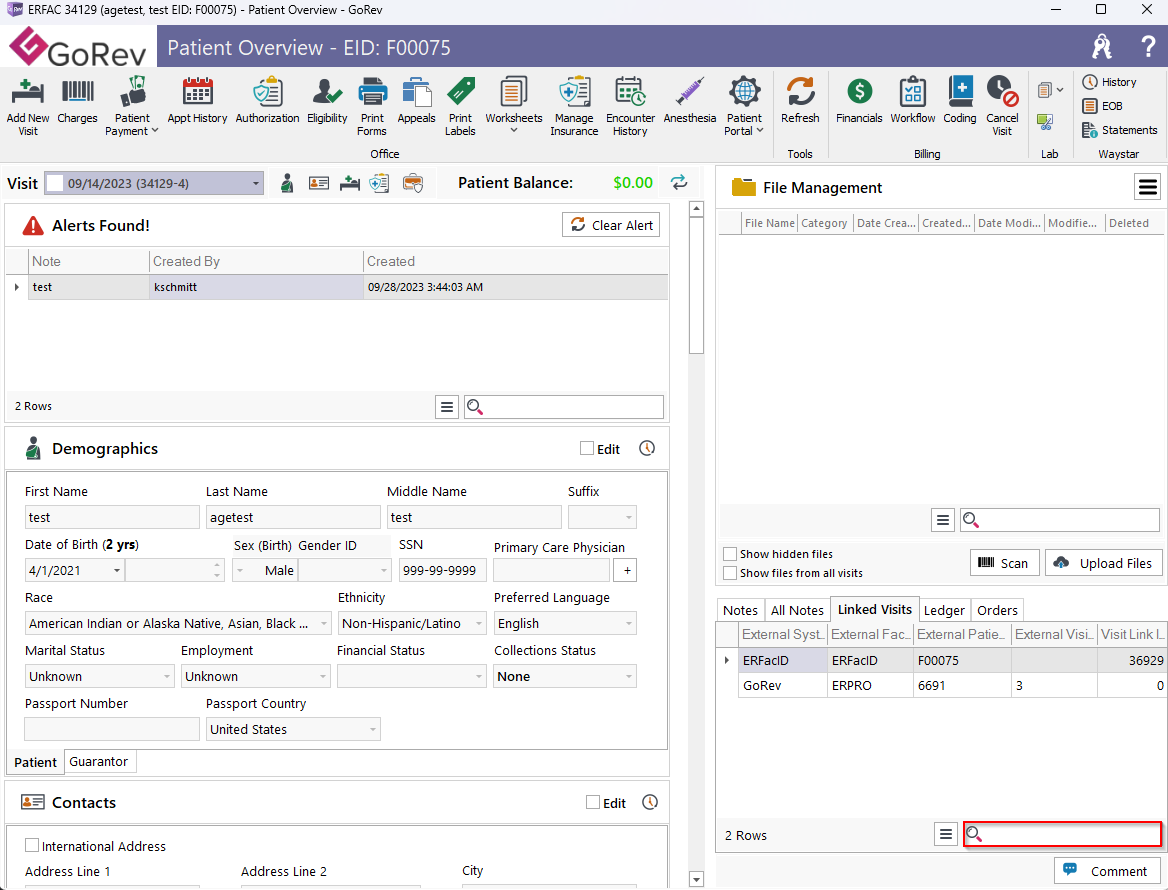This screenshot has height=890, width=1168.
Task: Switch to the Orders tab
Action: tap(997, 610)
